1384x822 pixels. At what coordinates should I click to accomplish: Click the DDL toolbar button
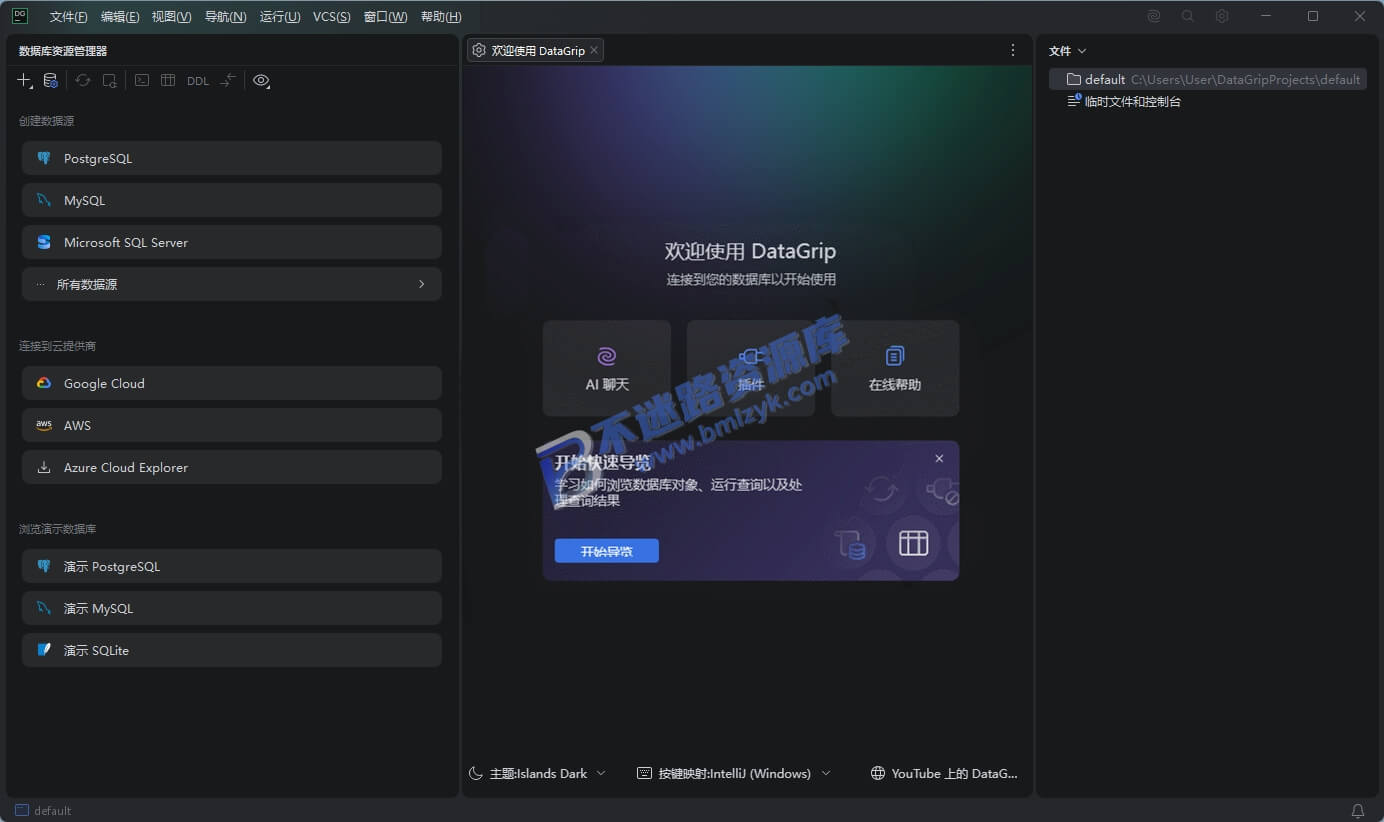point(198,81)
